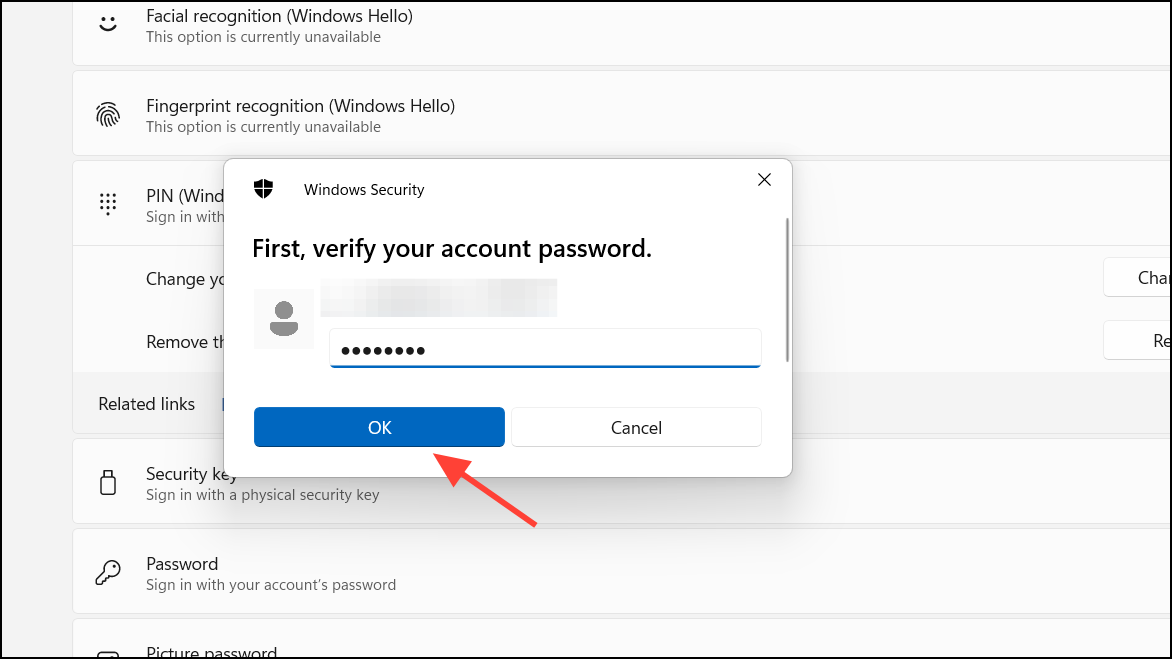Image resolution: width=1172 pixels, height=659 pixels.
Task: Click the facial recognition smiley icon
Action: point(107,22)
